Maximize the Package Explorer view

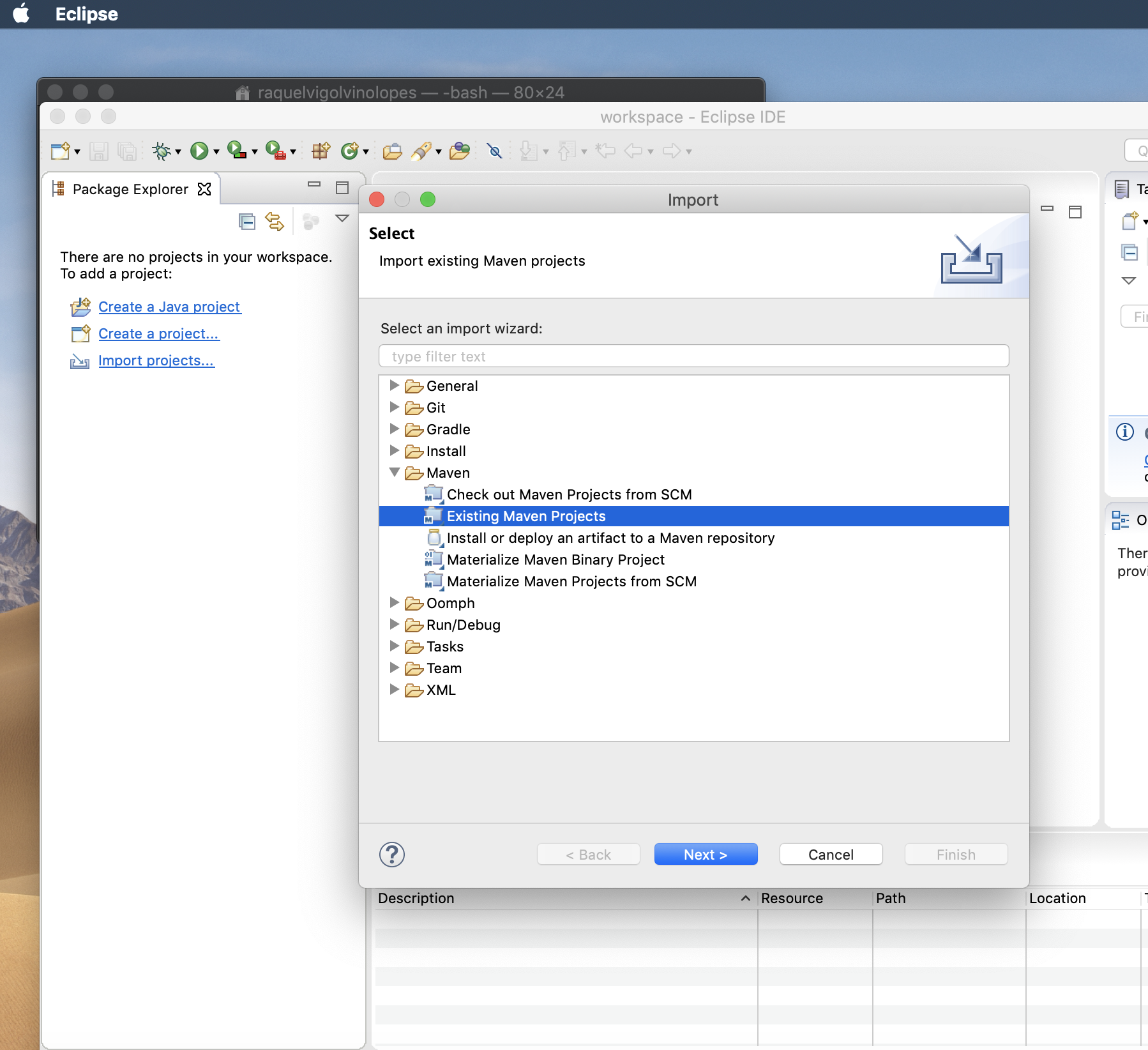coord(342,188)
